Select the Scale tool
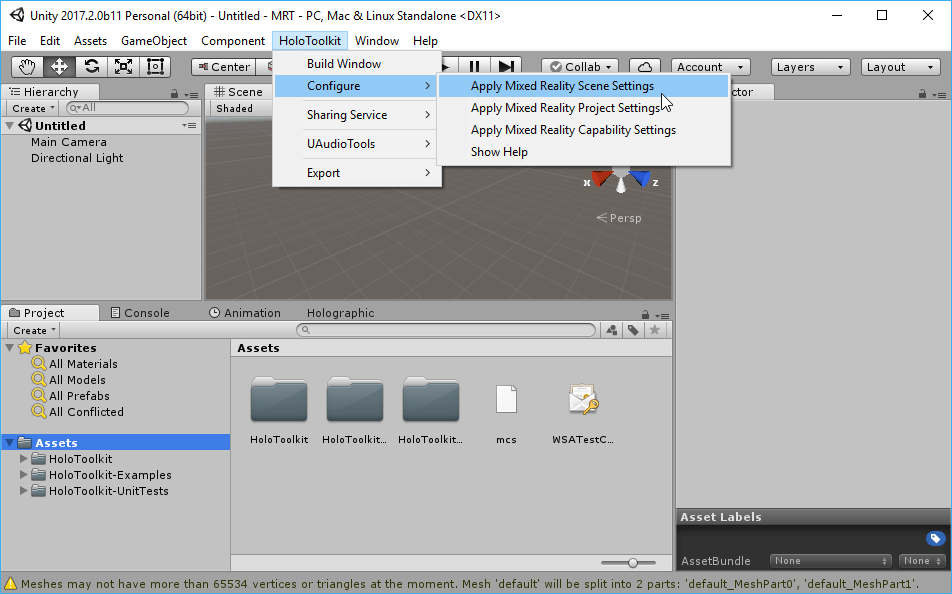Image resolution: width=952 pixels, height=594 pixels. 124,66
